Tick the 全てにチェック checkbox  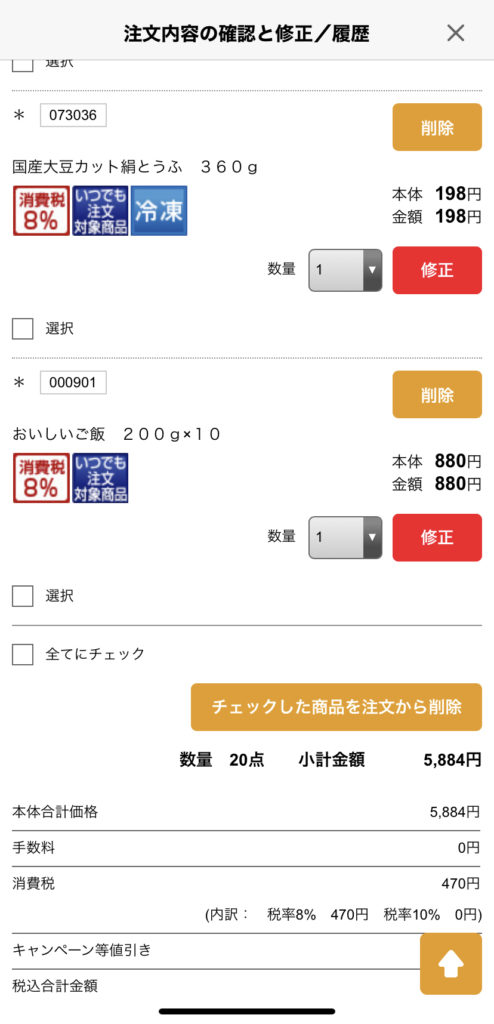23,654
